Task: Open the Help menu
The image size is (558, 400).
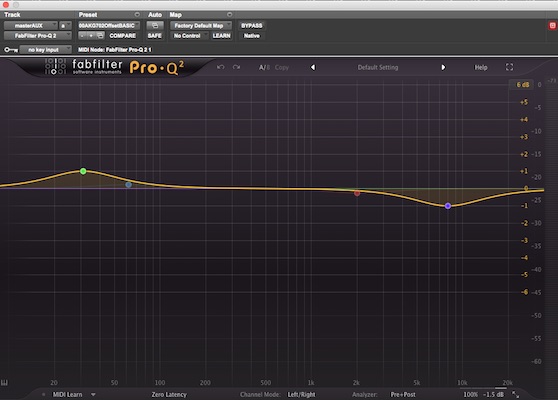Action: point(481,67)
